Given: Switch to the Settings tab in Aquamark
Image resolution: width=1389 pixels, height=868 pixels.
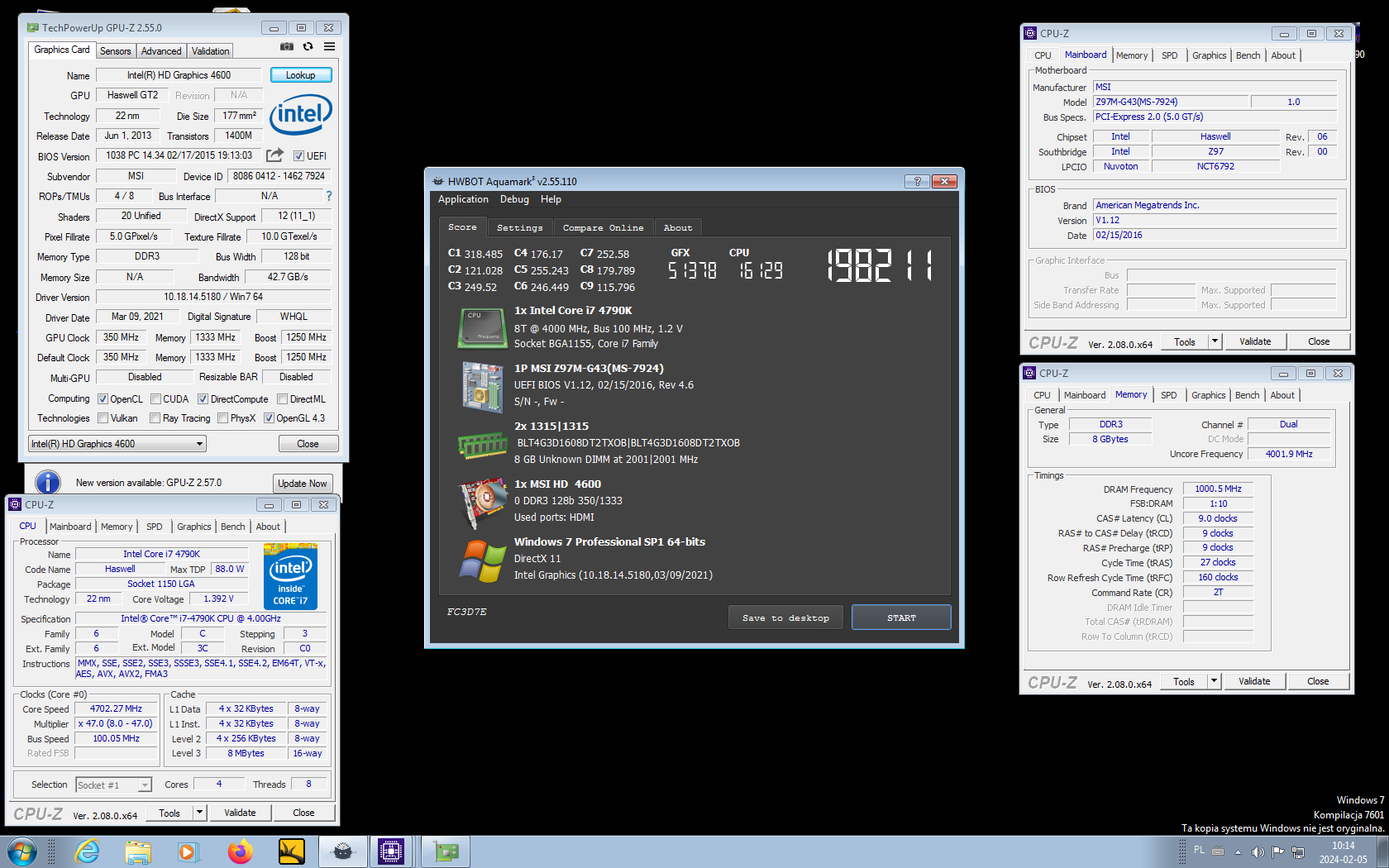Looking at the screenshot, I should 520,227.
